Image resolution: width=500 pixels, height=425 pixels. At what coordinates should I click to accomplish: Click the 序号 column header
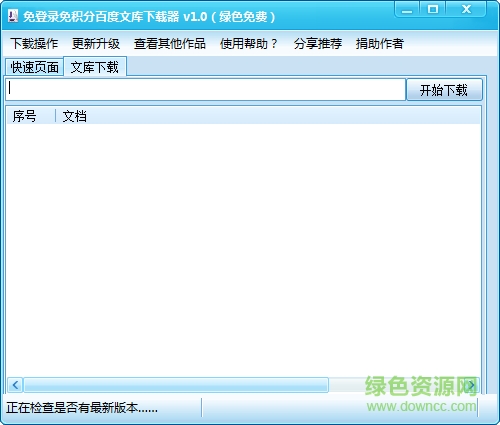click(x=31, y=116)
